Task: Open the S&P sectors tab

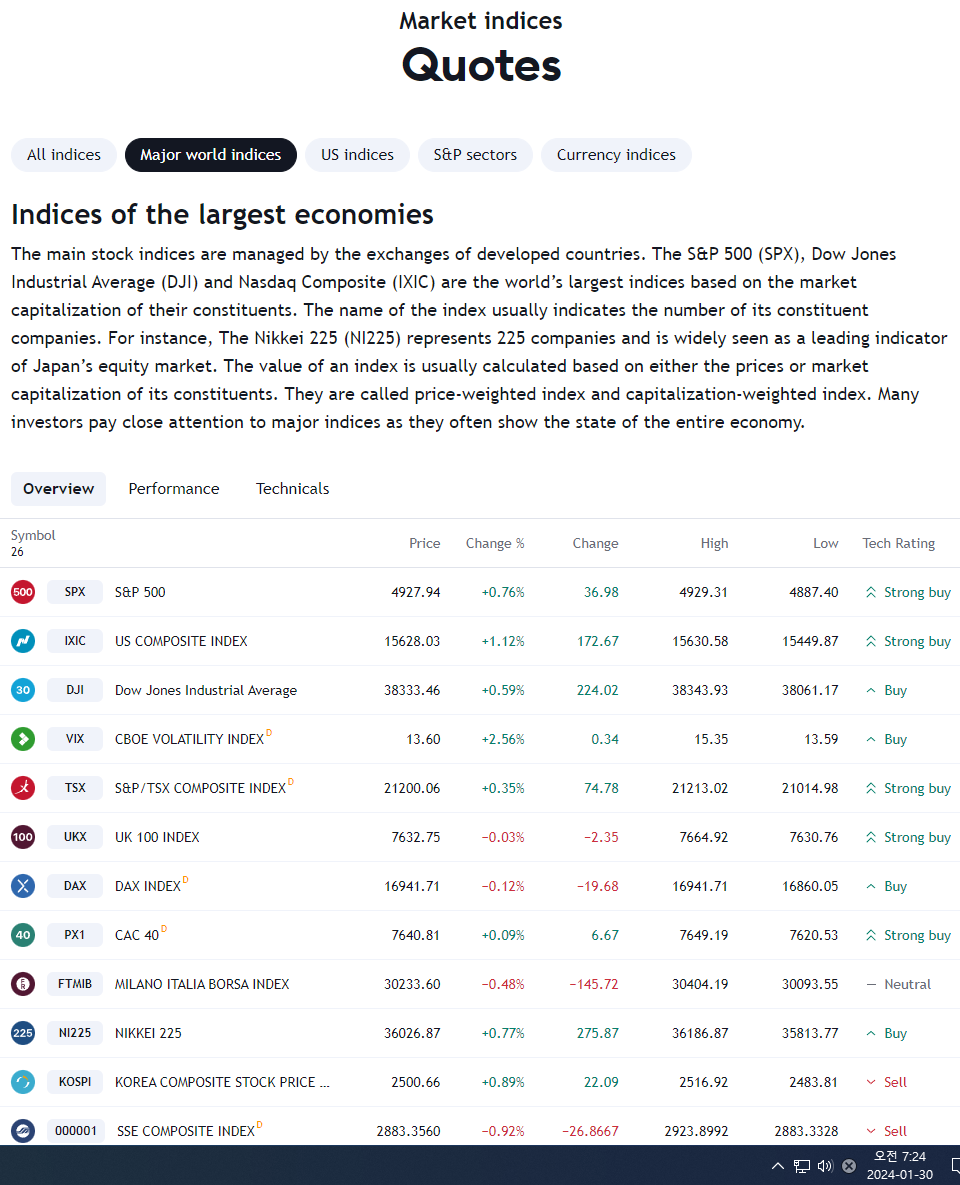Action: 475,155
